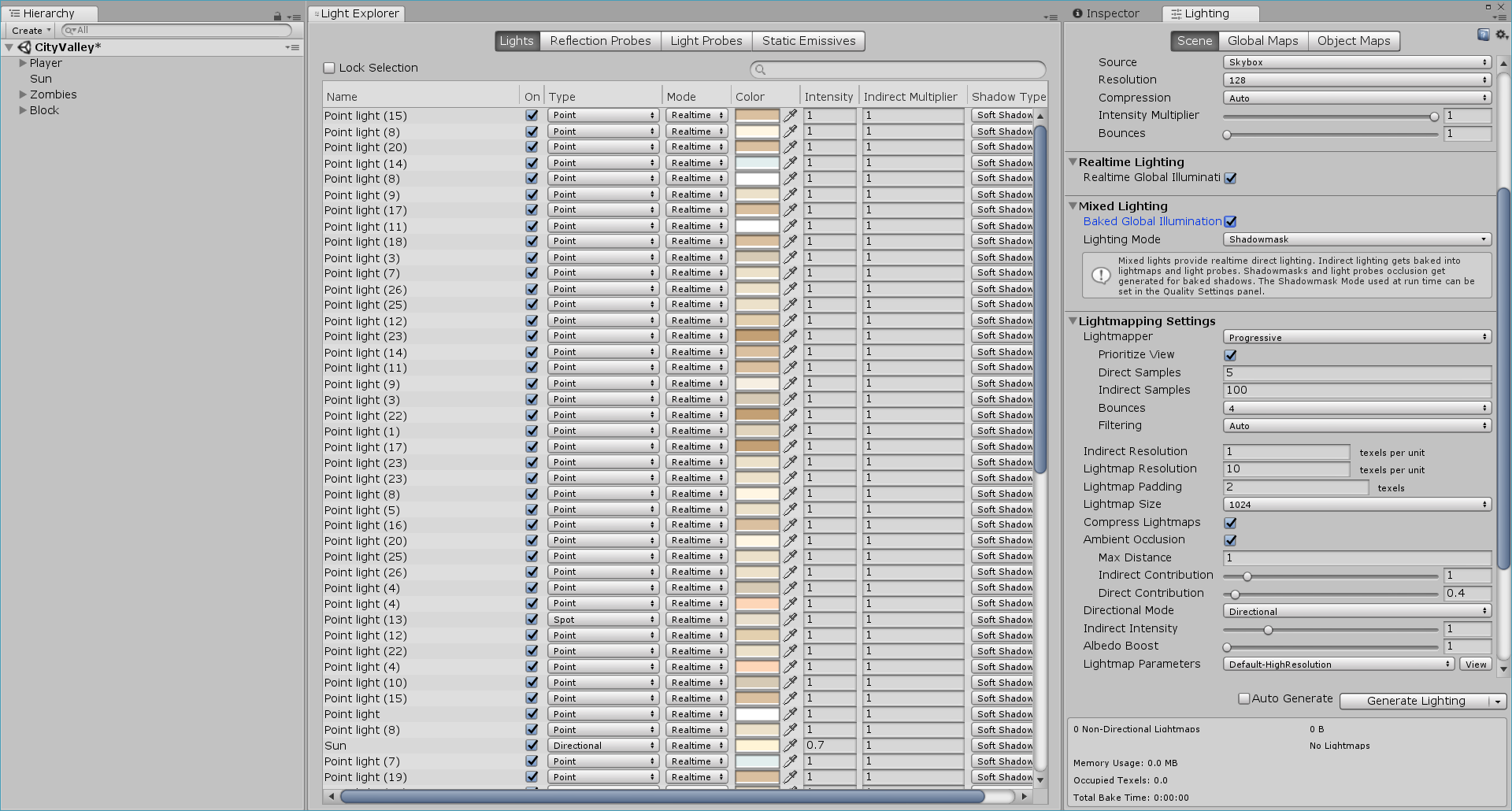Switch to the Reflection Probes tab
Screen dimensions: 1512x811
pyautogui.click(x=600, y=40)
